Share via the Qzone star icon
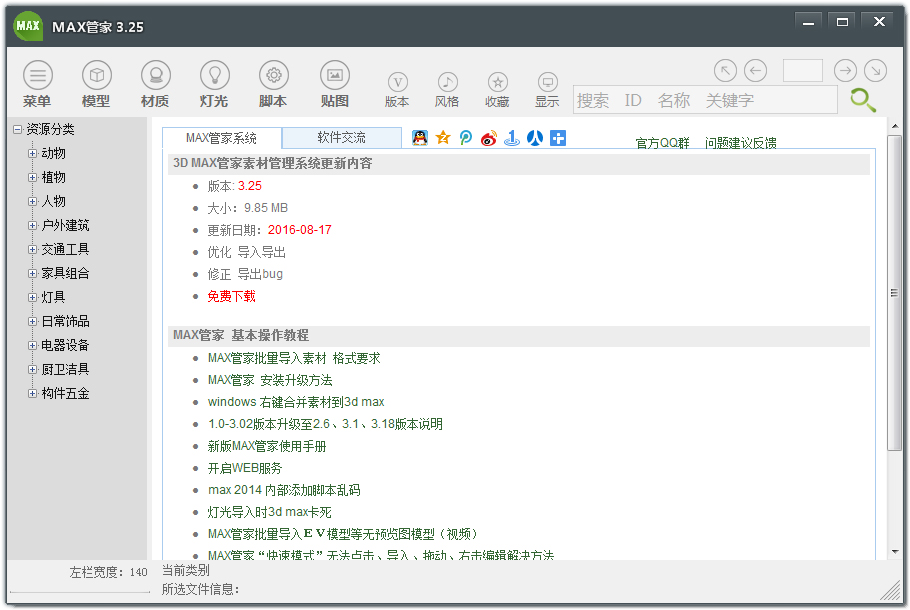The image size is (910, 610). coord(443,138)
